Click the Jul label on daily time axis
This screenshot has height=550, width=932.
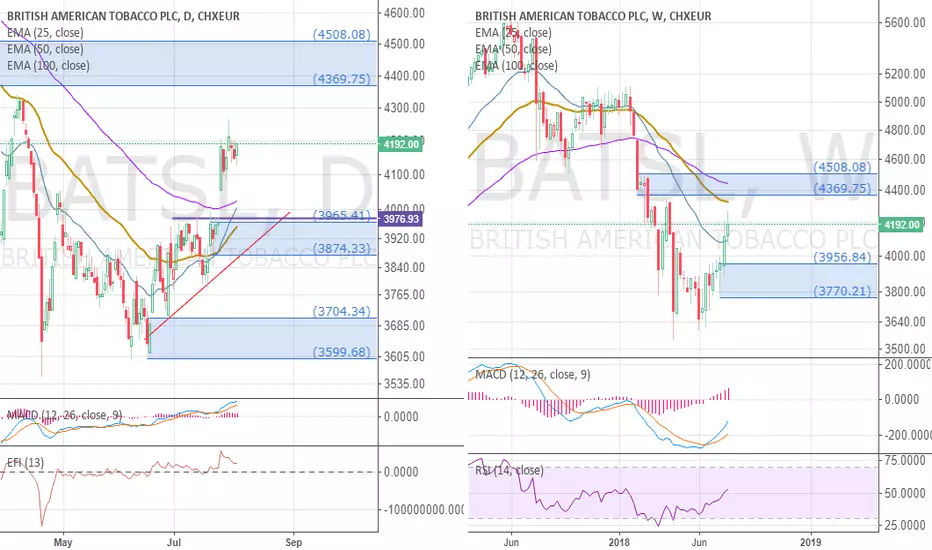[x=174, y=542]
